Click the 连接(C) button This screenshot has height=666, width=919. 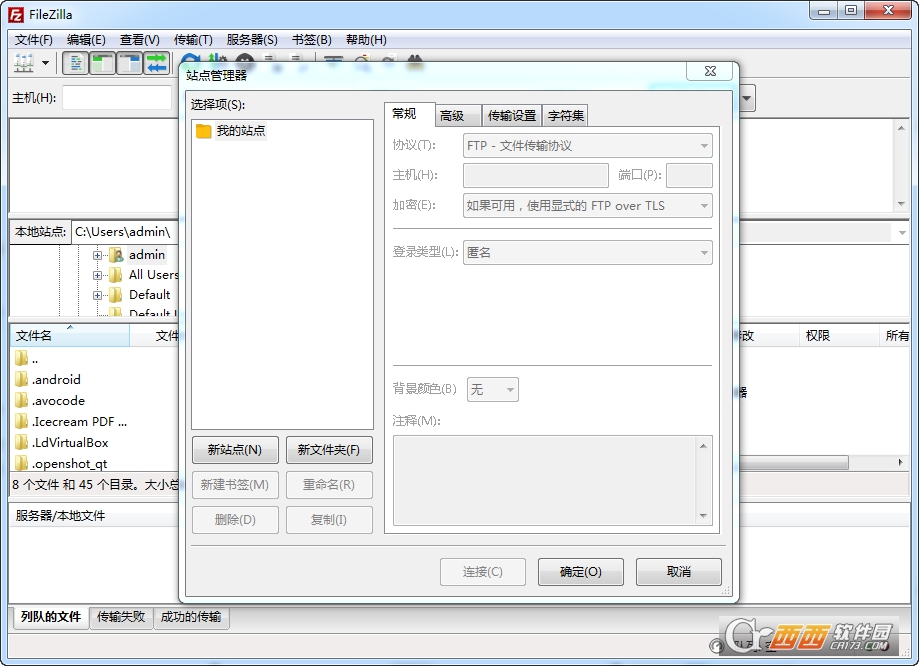click(483, 572)
